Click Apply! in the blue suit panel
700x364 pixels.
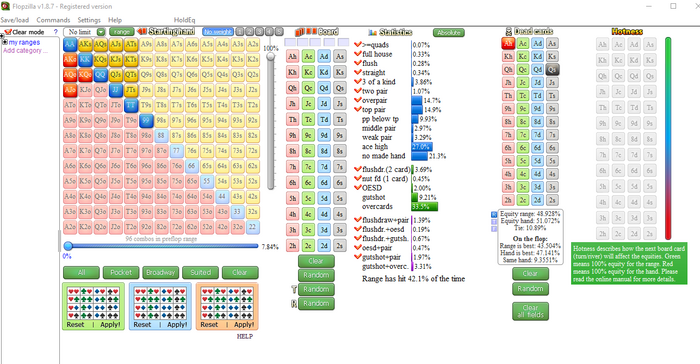[177, 325]
